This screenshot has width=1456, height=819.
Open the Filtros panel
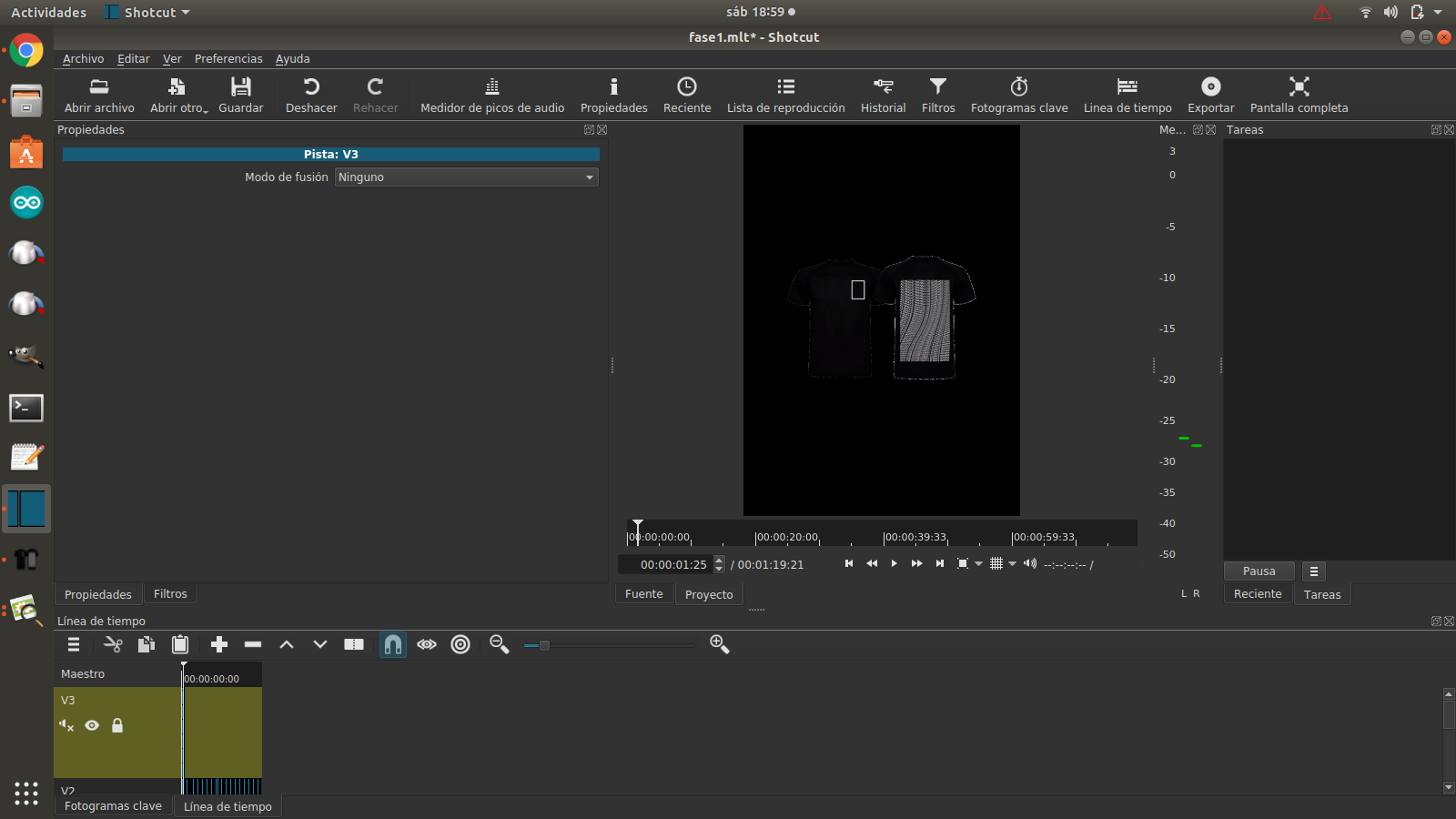point(938,95)
